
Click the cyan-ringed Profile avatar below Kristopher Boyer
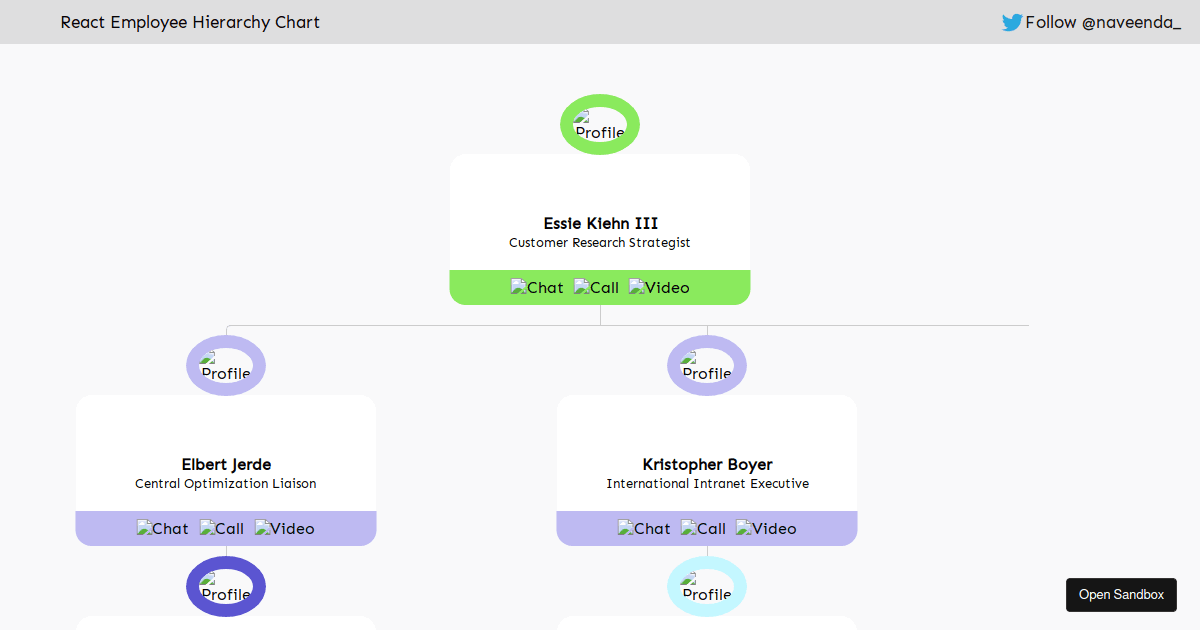(x=706, y=587)
